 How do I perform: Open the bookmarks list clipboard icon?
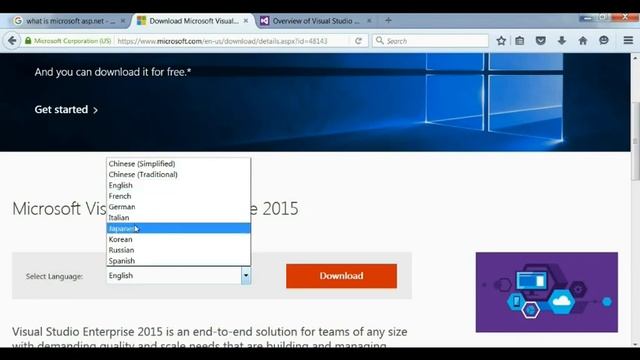[x=520, y=41]
